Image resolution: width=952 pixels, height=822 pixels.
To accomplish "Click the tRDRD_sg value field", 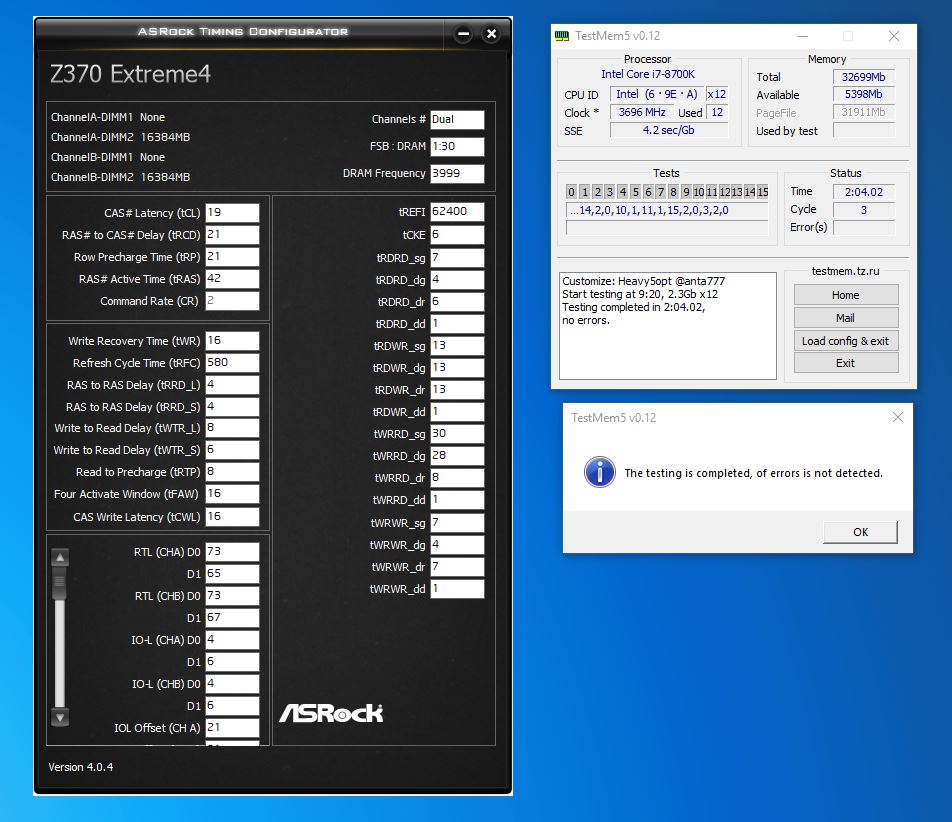I will point(457,258).
